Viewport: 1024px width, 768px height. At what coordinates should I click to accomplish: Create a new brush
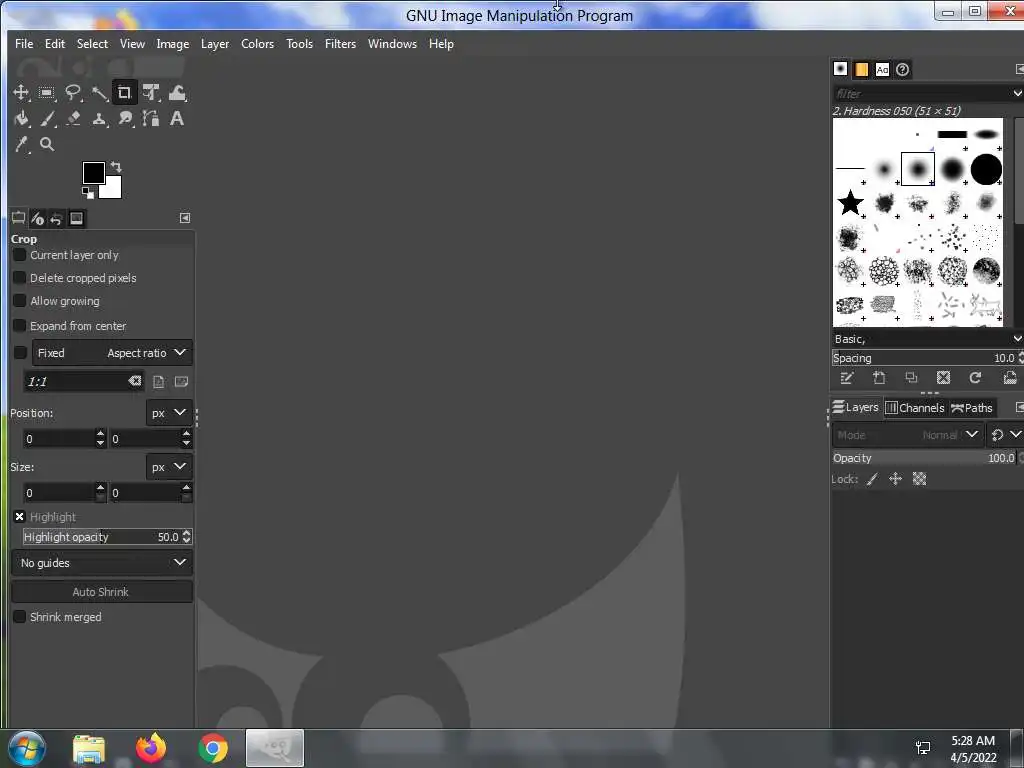[x=879, y=378]
